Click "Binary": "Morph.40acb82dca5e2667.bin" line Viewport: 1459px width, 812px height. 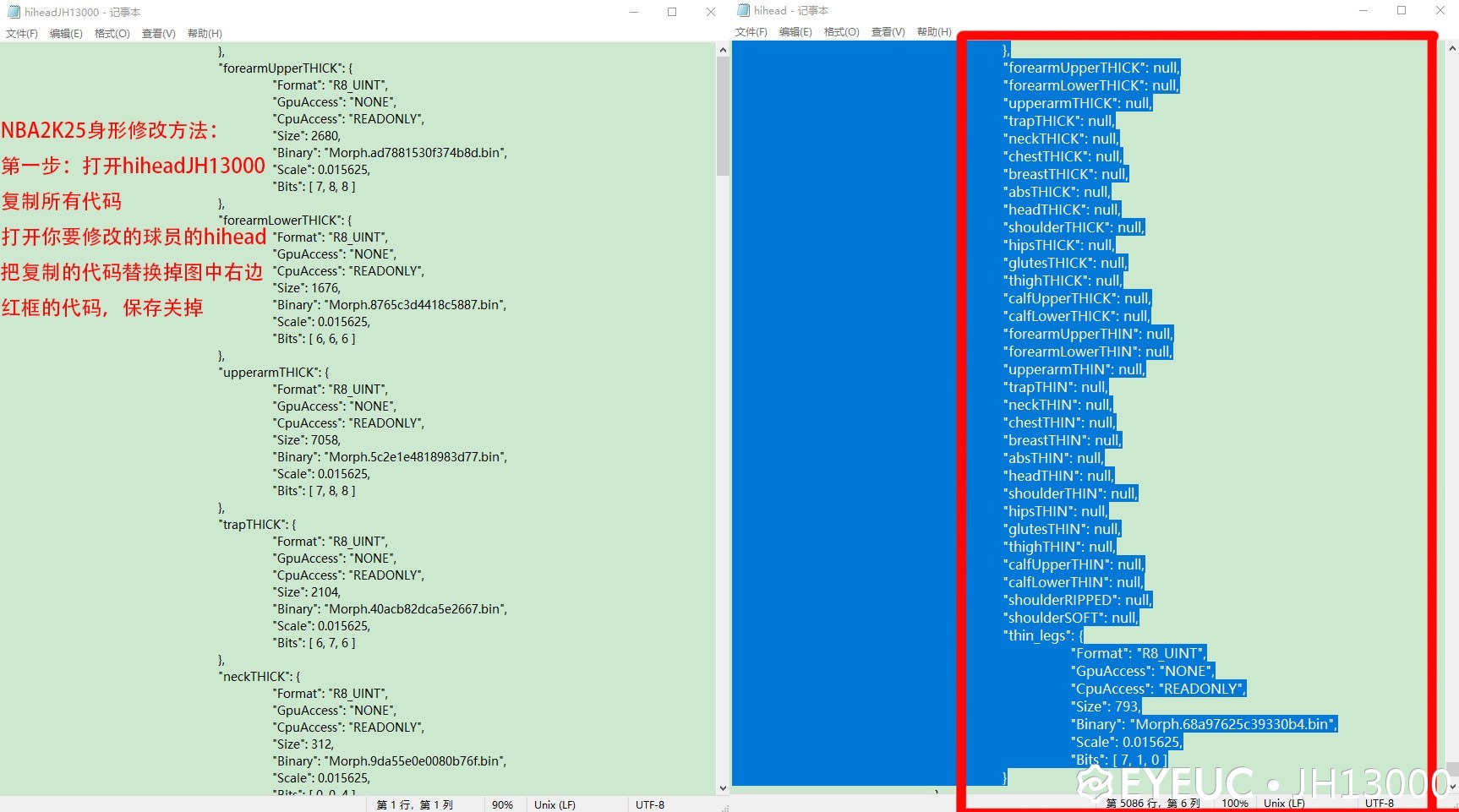pos(390,609)
